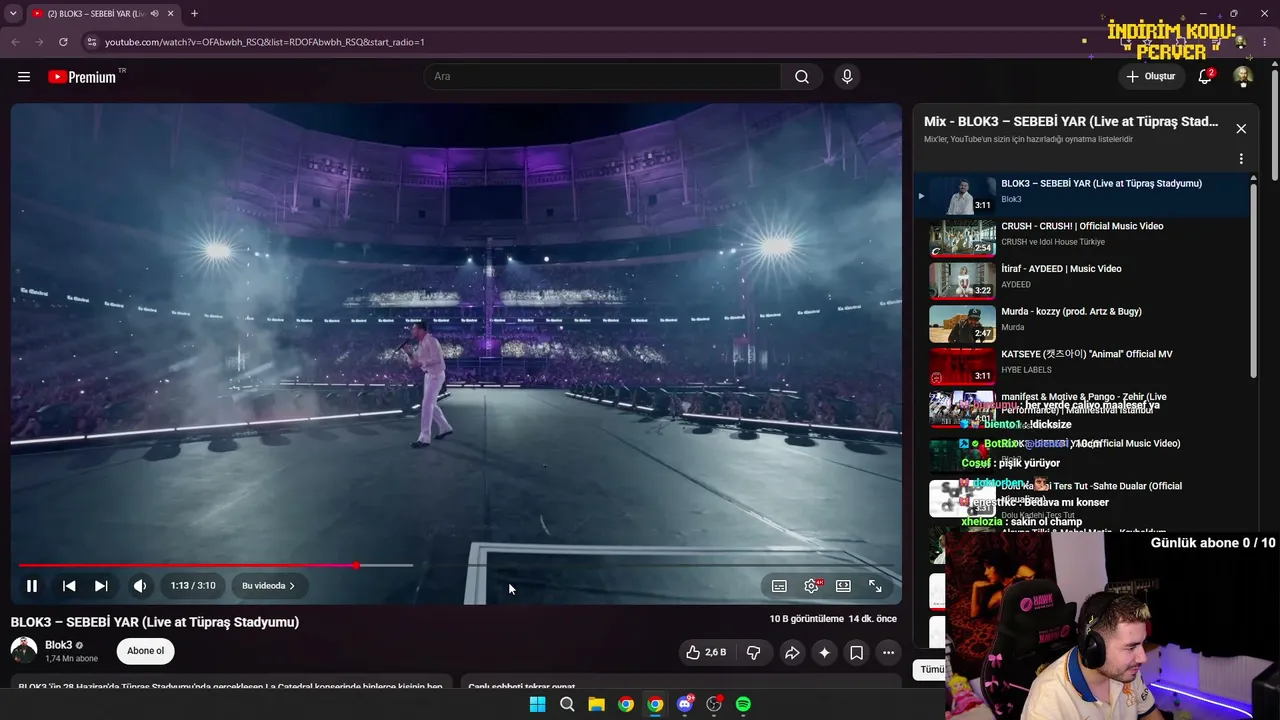Open more actions under the video
1280x720 pixels.
pos(888,653)
